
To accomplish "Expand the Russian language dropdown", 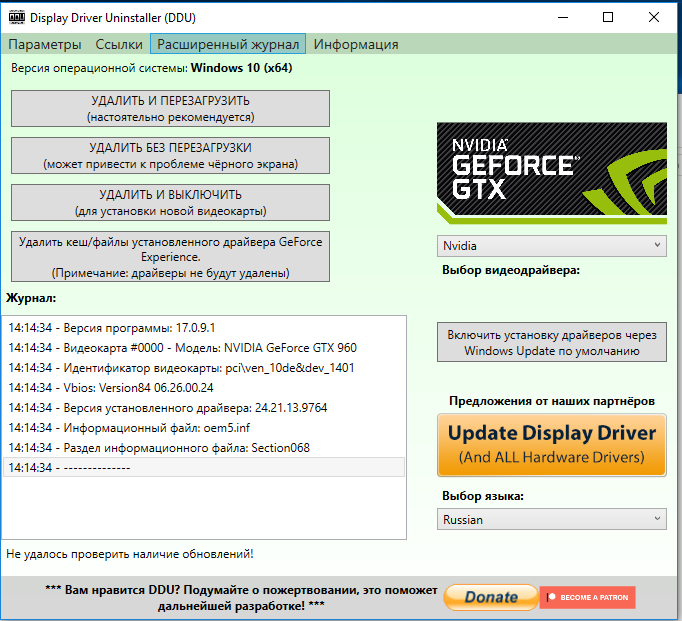I will [x=552, y=519].
